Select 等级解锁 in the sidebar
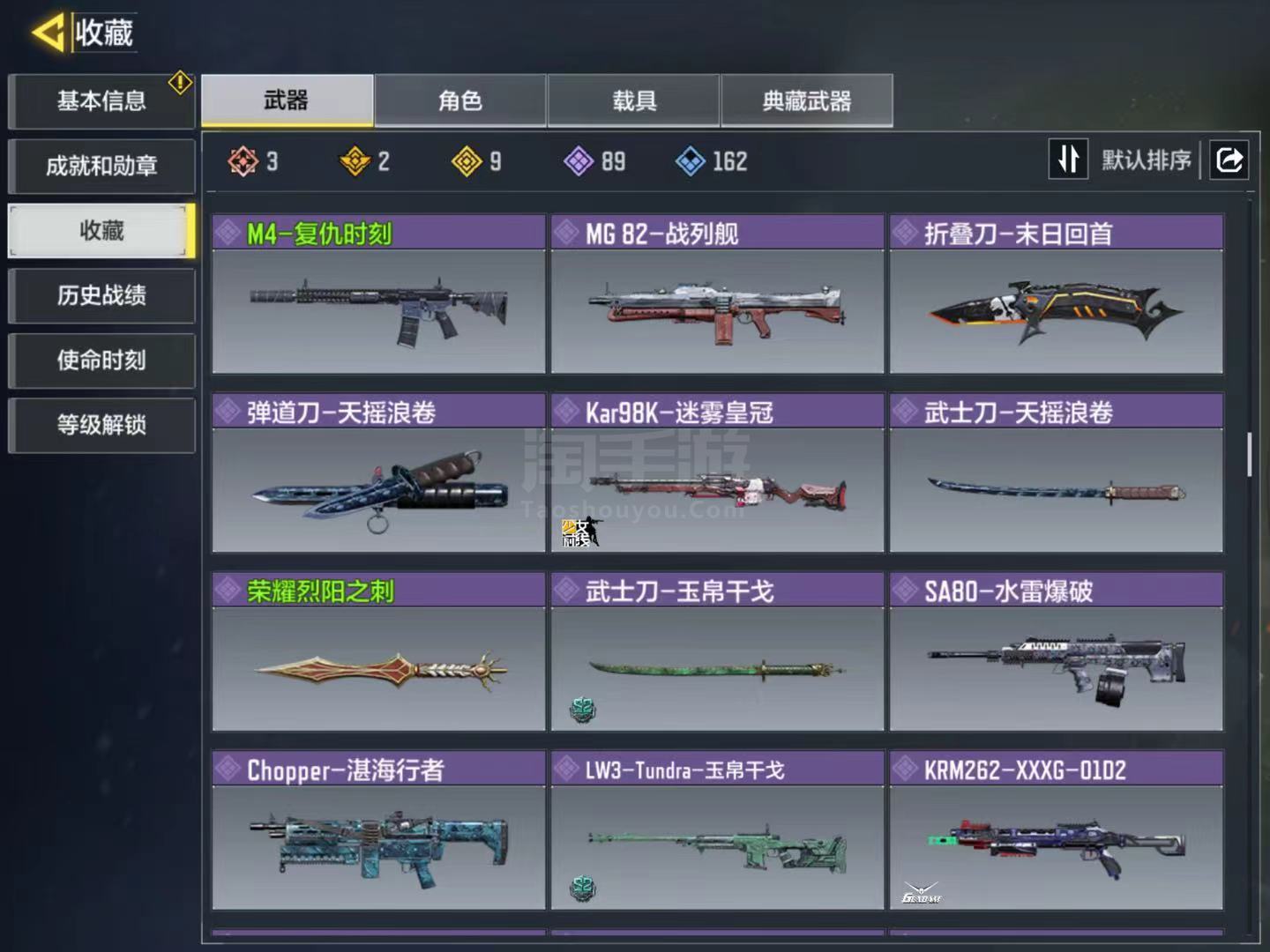This screenshot has width=1270, height=952. pos(101,425)
